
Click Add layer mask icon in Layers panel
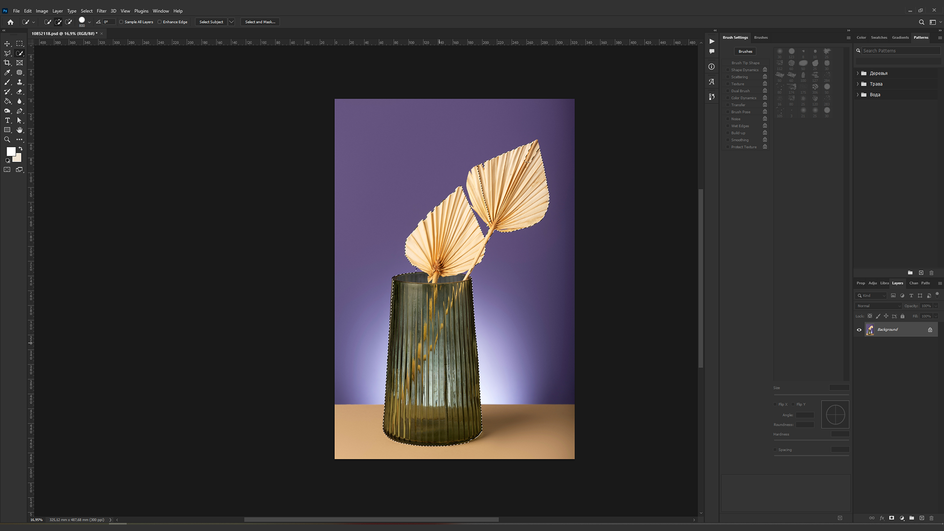pos(892,518)
